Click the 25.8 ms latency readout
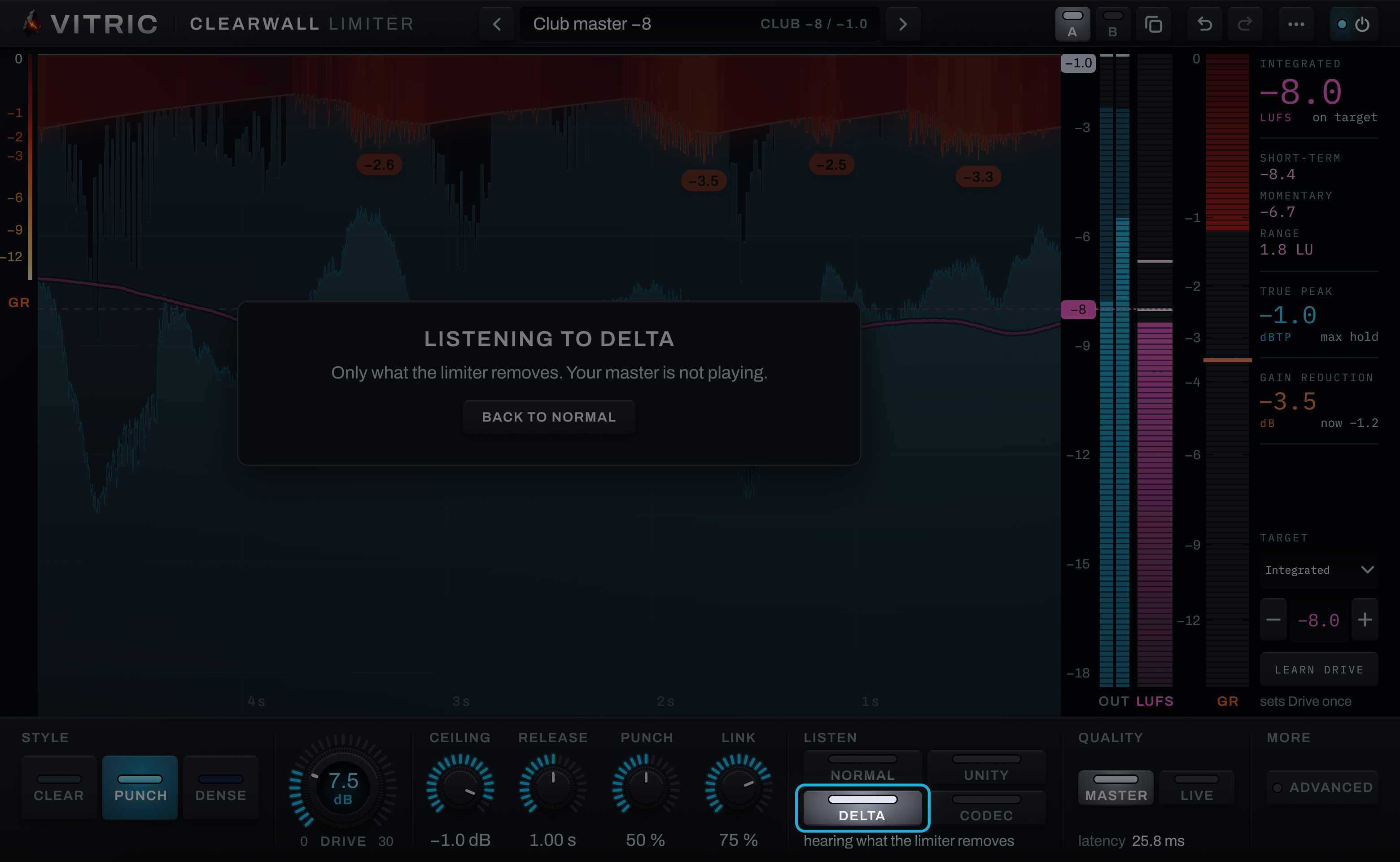 1159,840
